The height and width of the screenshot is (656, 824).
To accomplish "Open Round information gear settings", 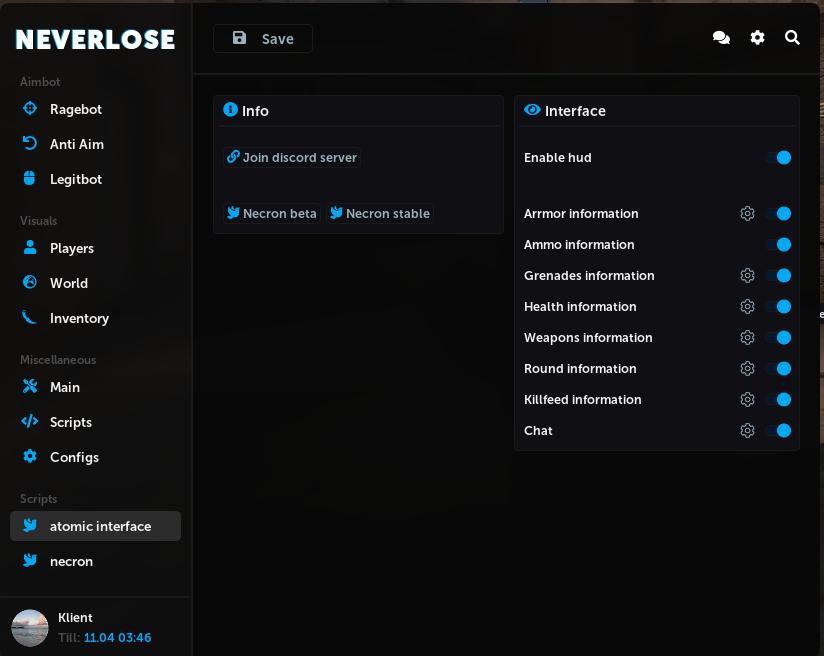I will 747,368.
